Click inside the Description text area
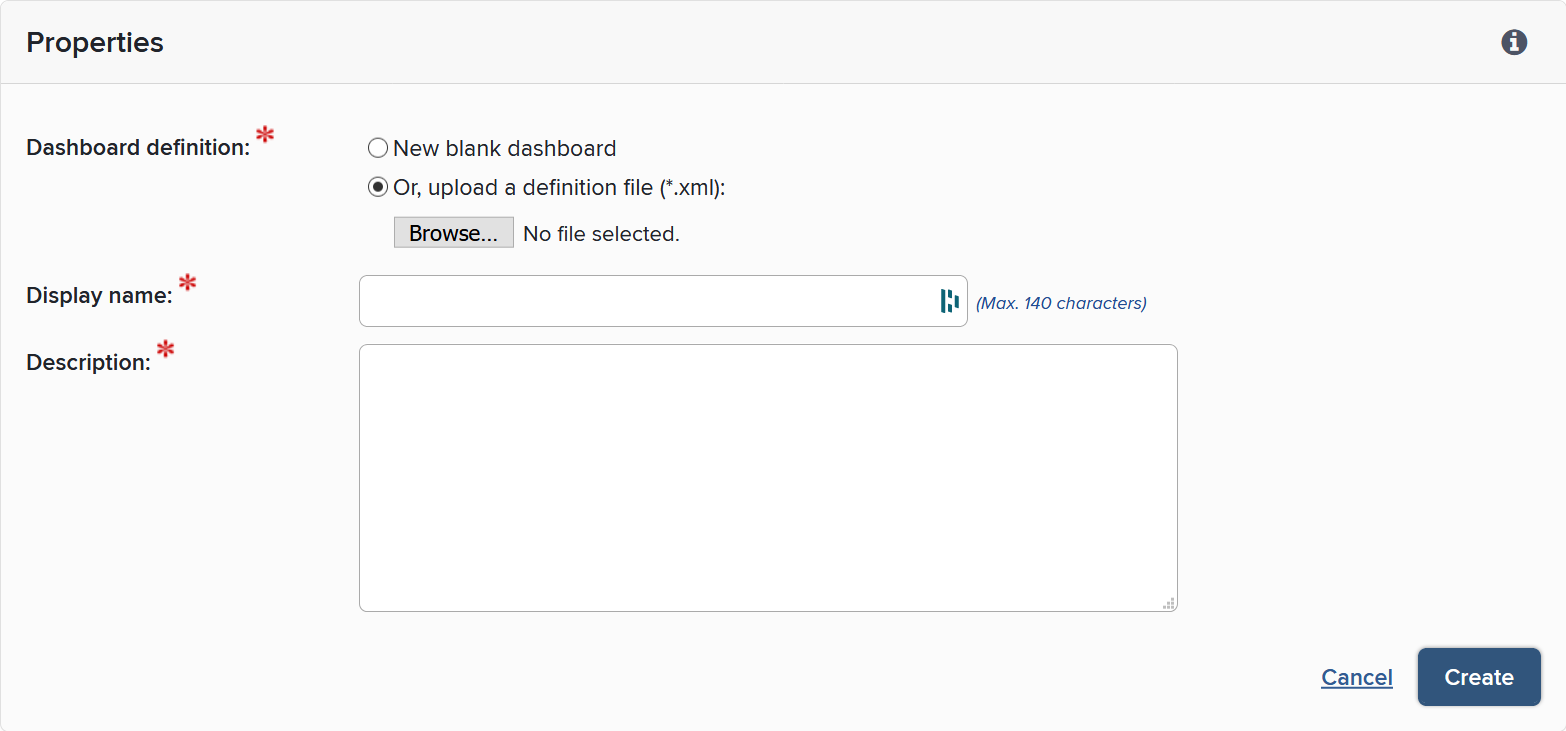The width and height of the screenshot is (1566, 731). 767,477
